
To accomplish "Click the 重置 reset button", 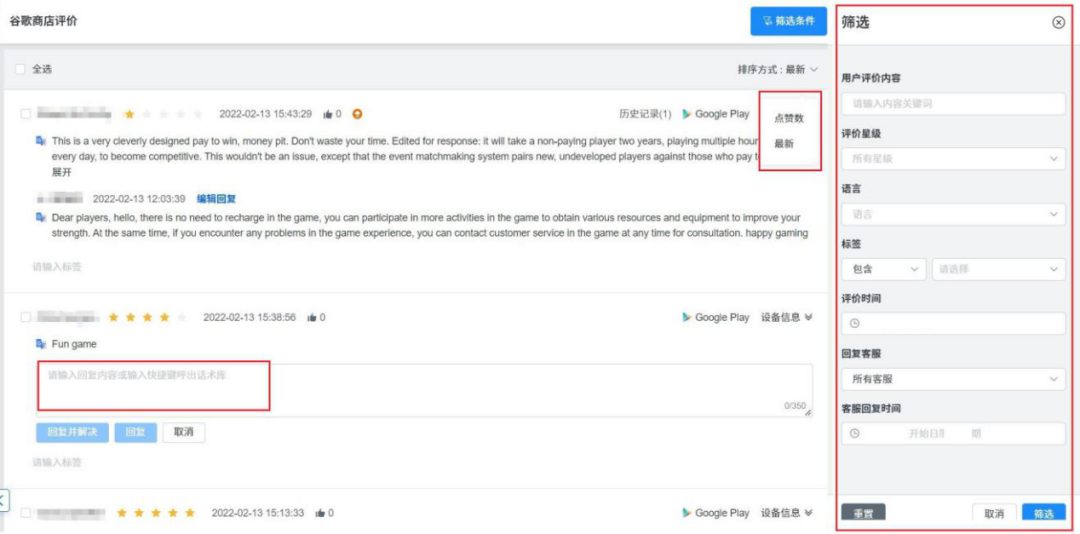I will (x=863, y=514).
